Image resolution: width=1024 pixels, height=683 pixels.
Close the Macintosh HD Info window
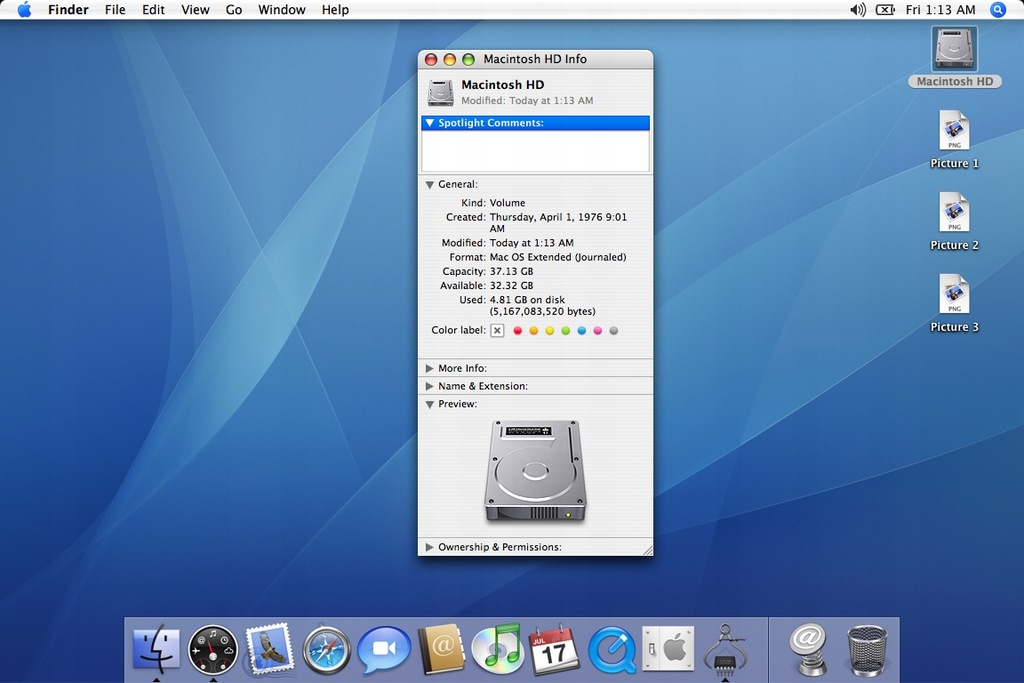(431, 59)
